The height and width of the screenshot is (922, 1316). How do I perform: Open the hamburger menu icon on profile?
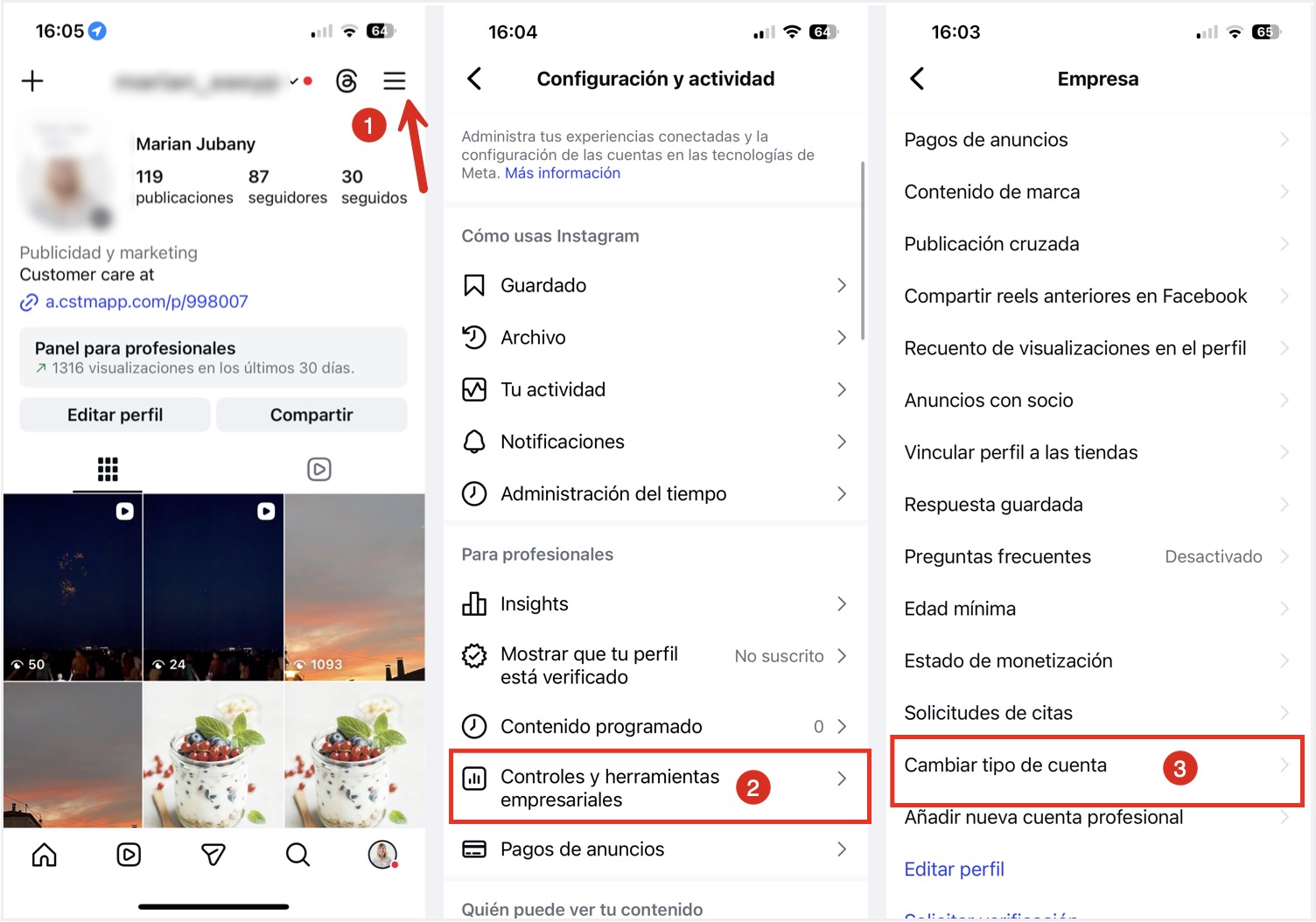[394, 81]
